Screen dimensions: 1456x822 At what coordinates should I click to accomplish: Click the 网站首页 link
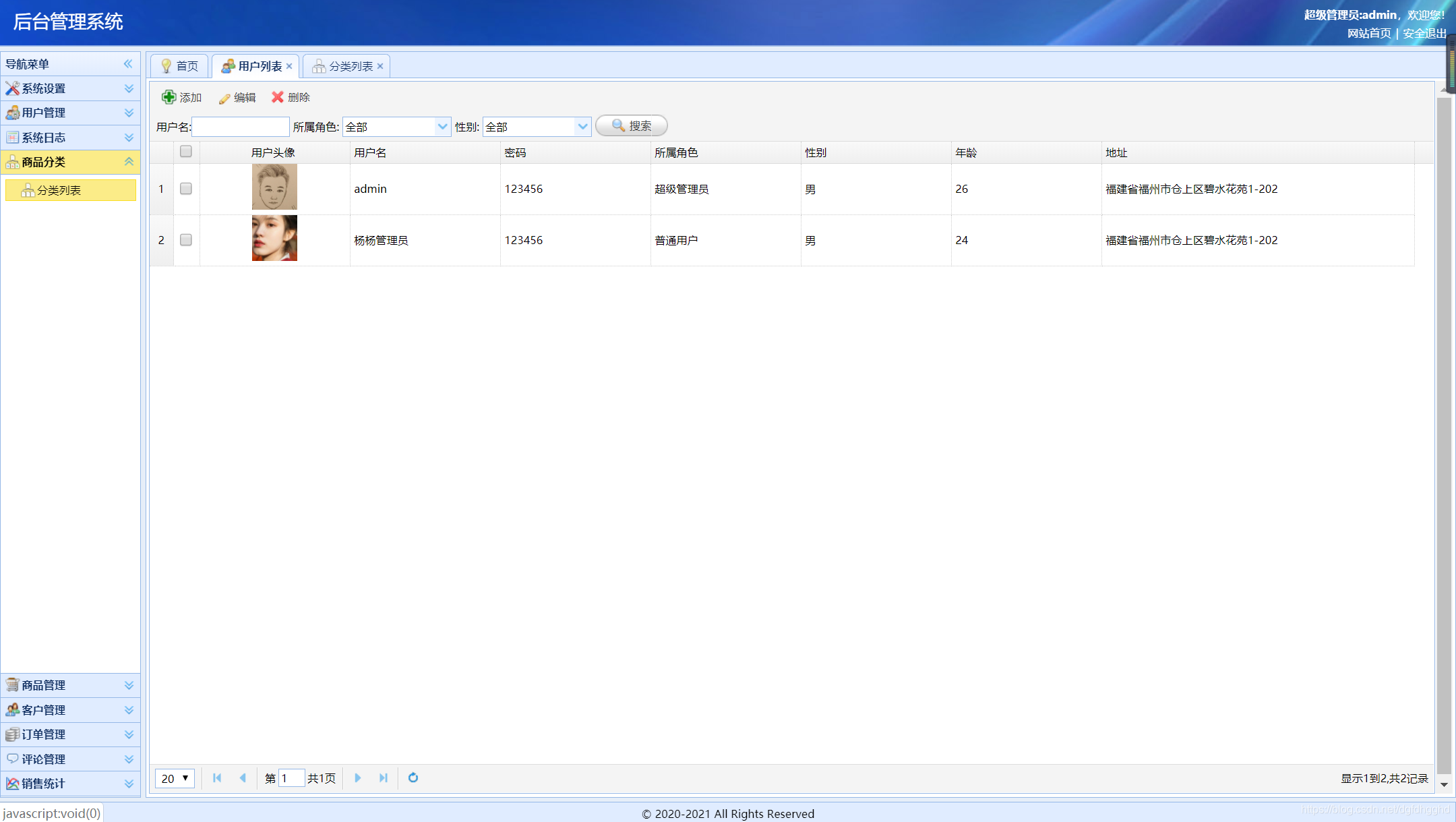1369,33
